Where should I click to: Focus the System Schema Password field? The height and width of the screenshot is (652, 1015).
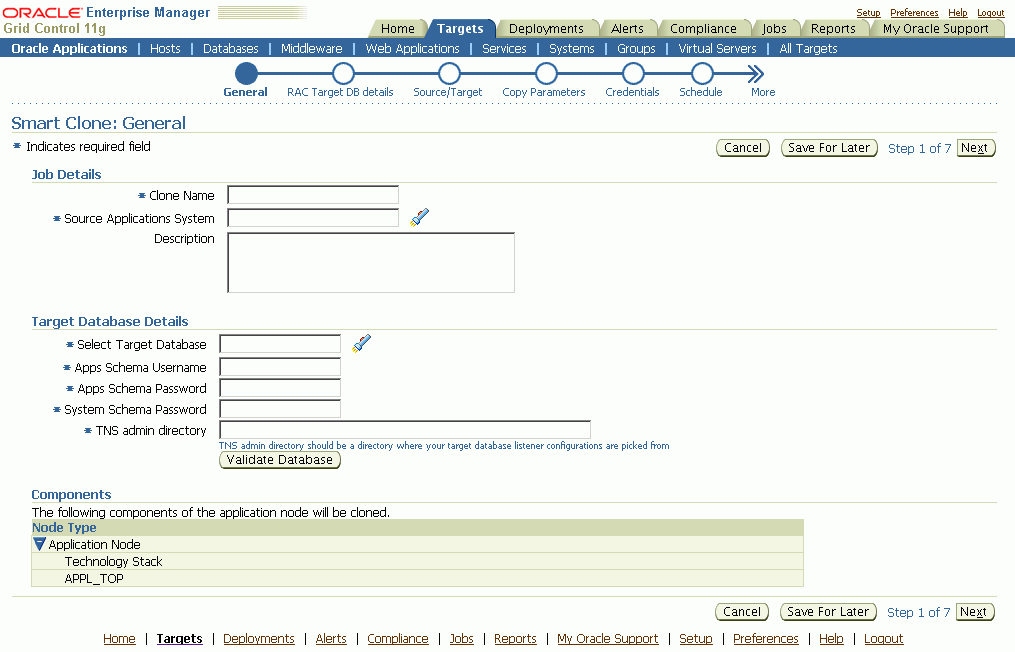coord(280,409)
